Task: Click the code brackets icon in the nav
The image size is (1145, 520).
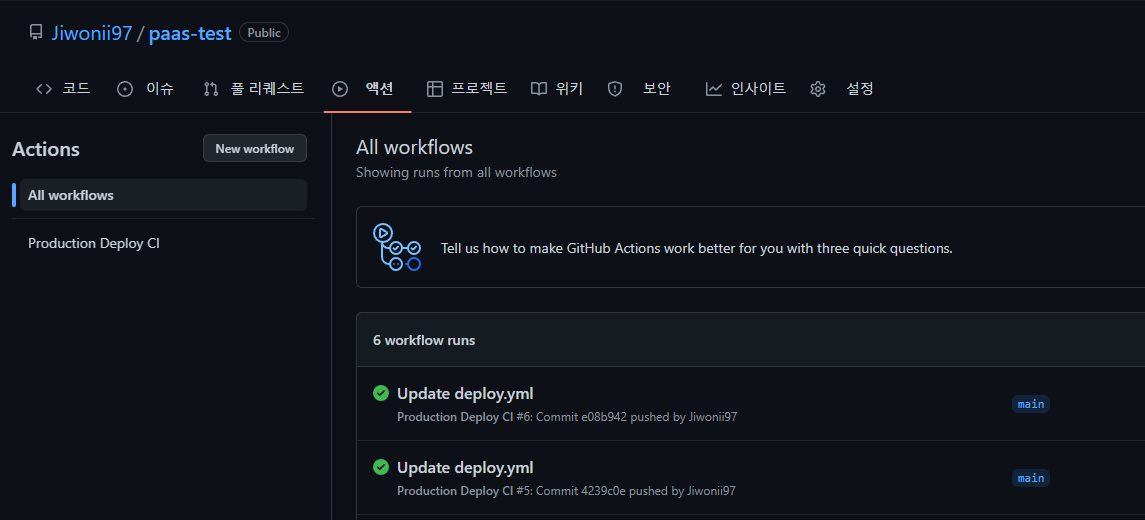Action: [x=44, y=89]
